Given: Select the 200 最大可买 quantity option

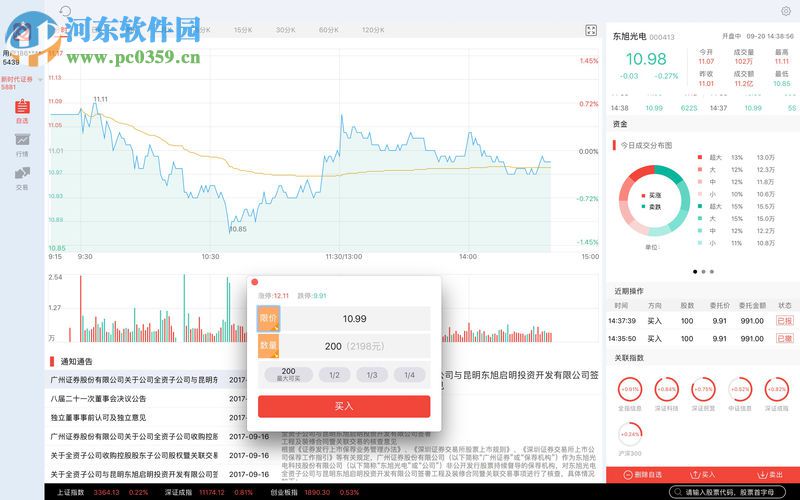Looking at the screenshot, I should 288,374.
